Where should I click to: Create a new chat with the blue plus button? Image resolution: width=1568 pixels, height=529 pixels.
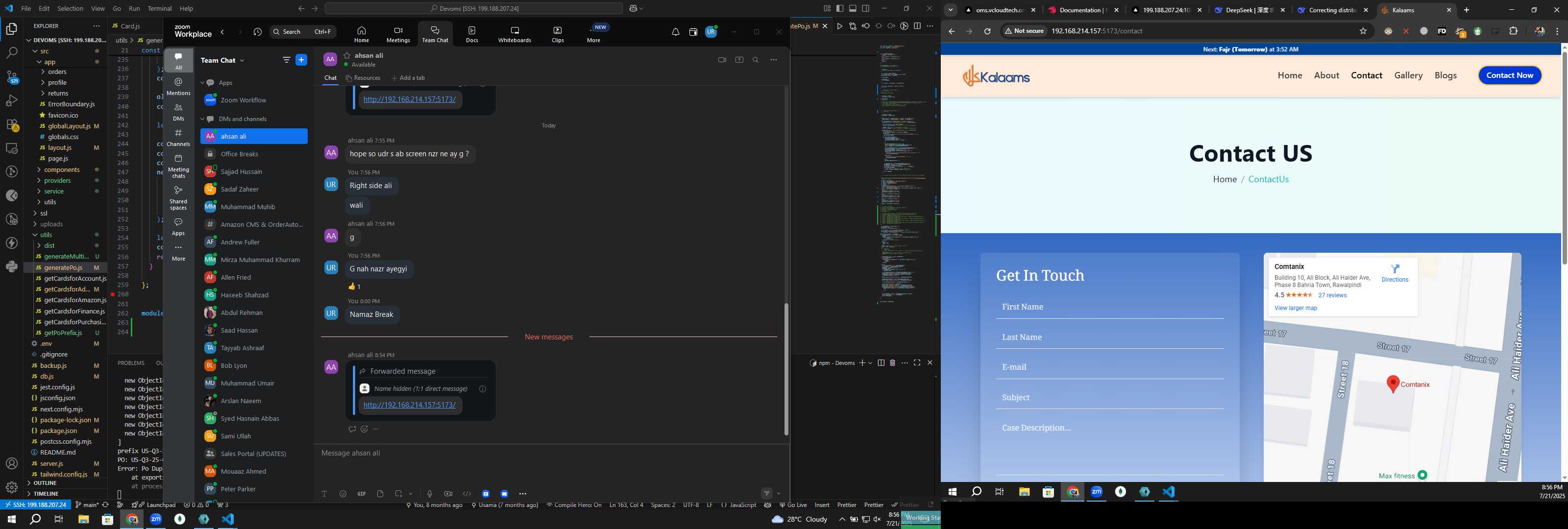(x=301, y=60)
